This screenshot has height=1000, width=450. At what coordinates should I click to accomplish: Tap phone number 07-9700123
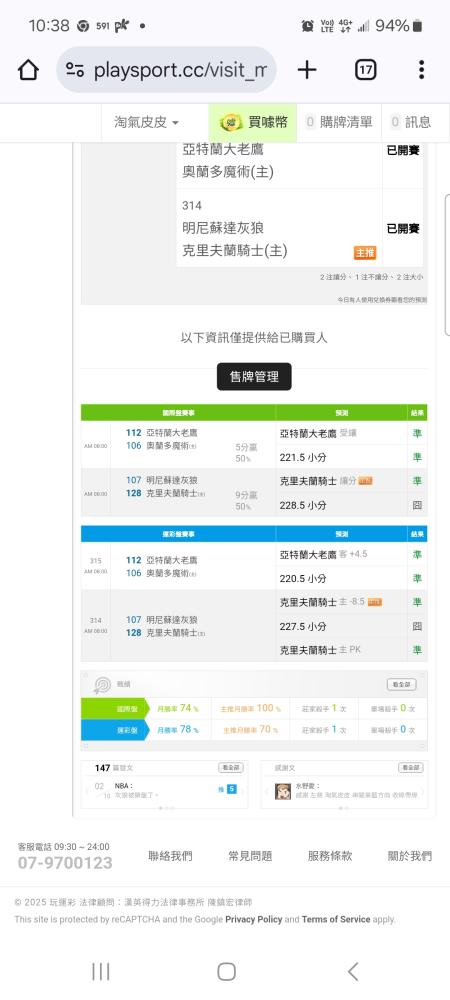tap(65, 864)
